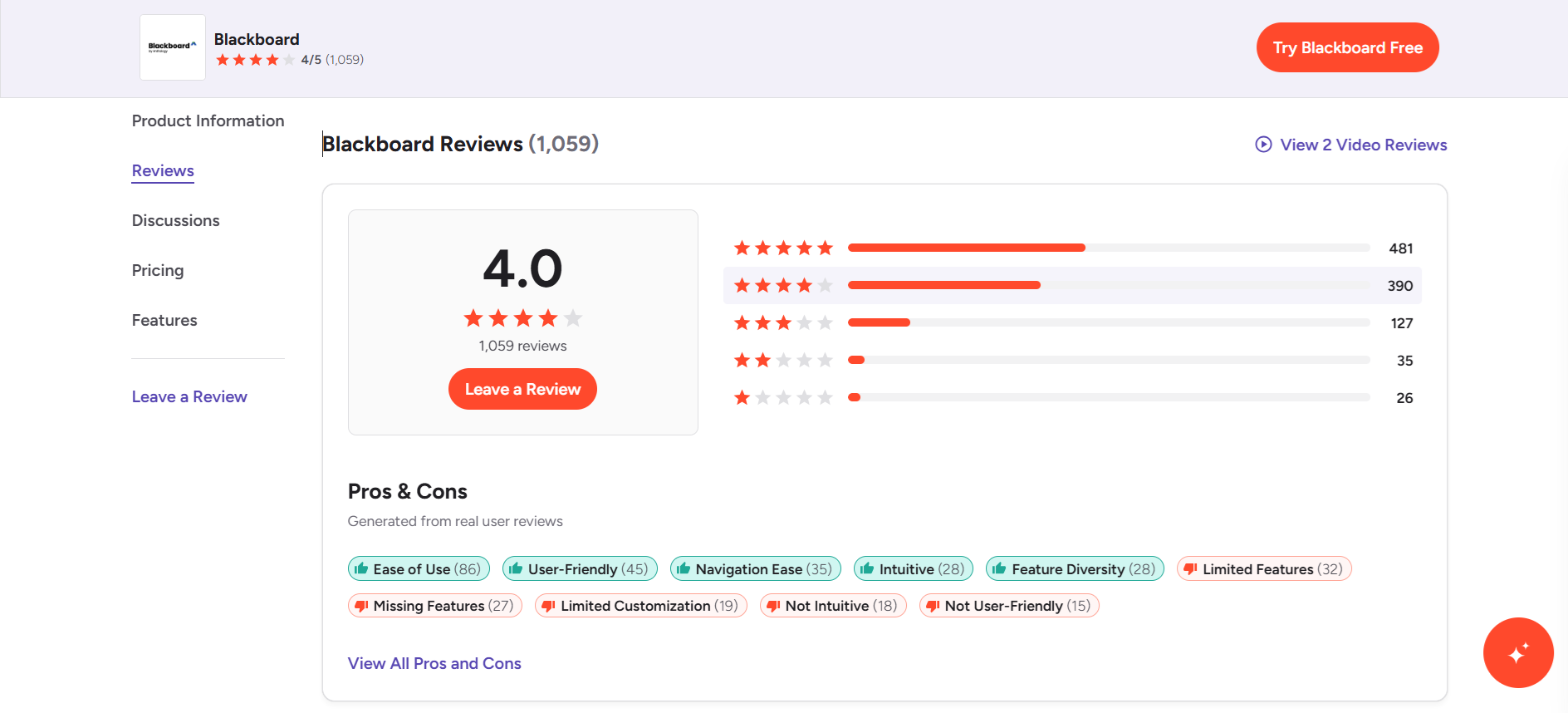Open Product Information section
This screenshot has width=1568, height=713.
click(x=208, y=120)
